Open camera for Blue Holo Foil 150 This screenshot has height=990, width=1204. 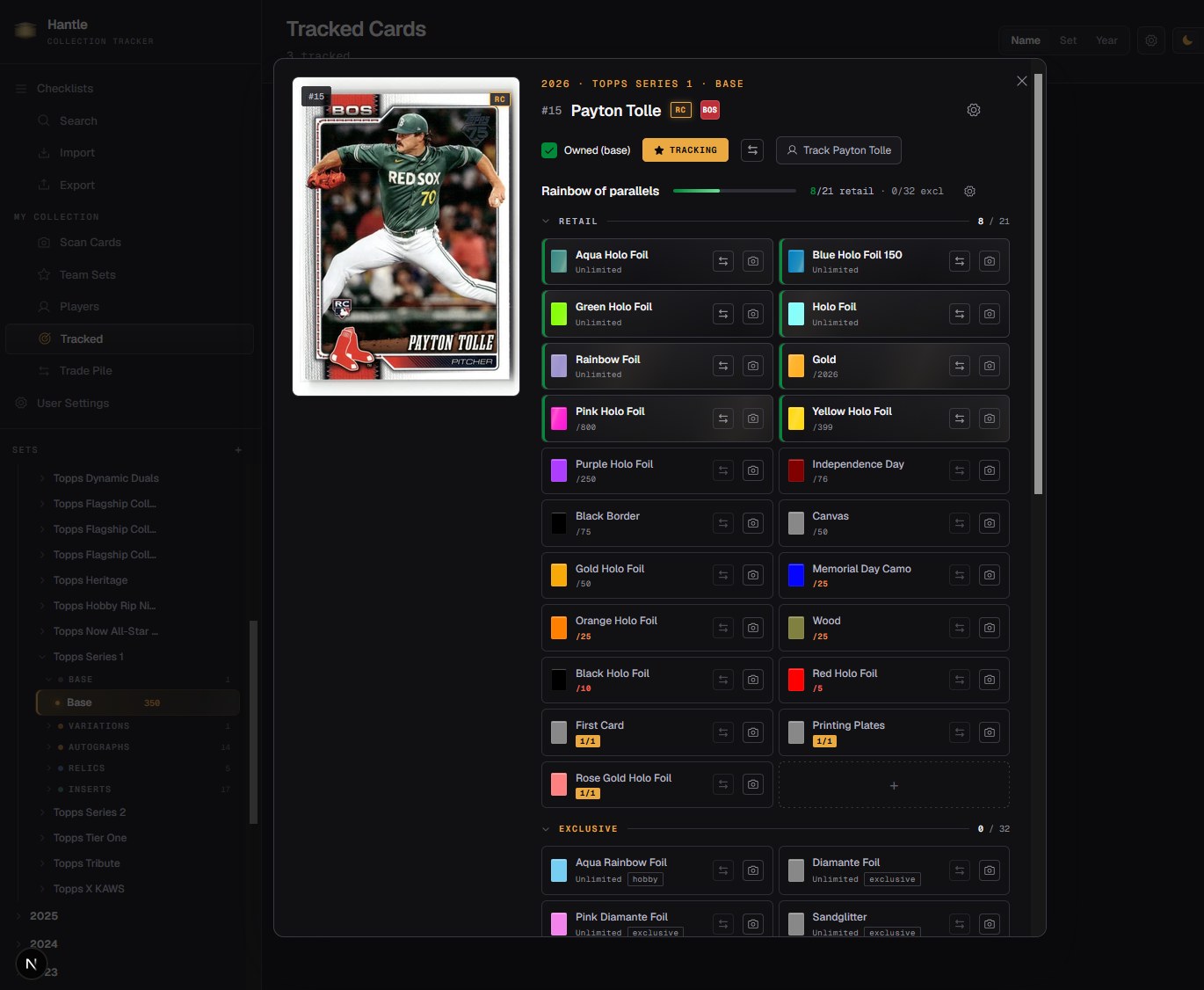990,261
